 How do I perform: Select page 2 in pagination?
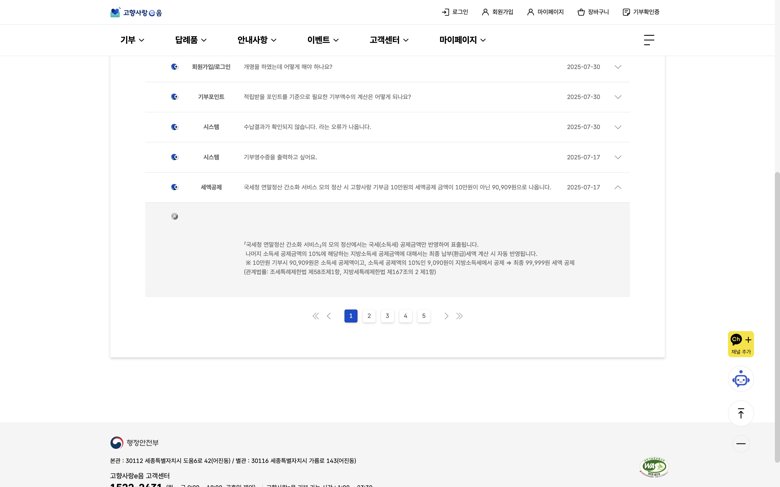point(369,316)
